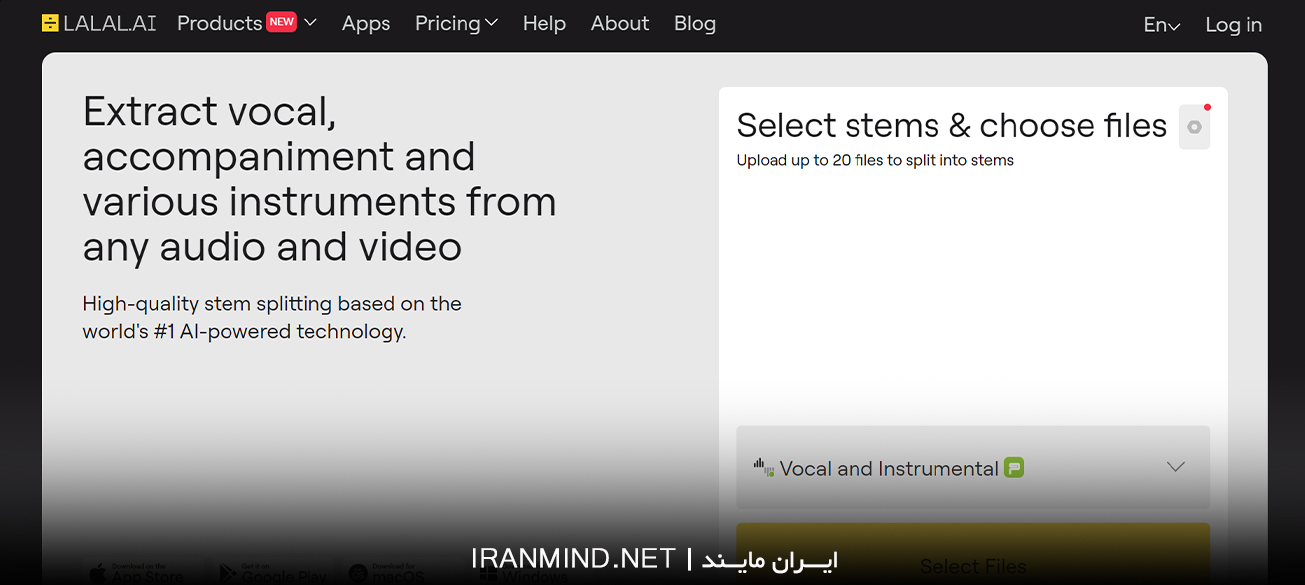Open the En language selector

coord(1161,24)
